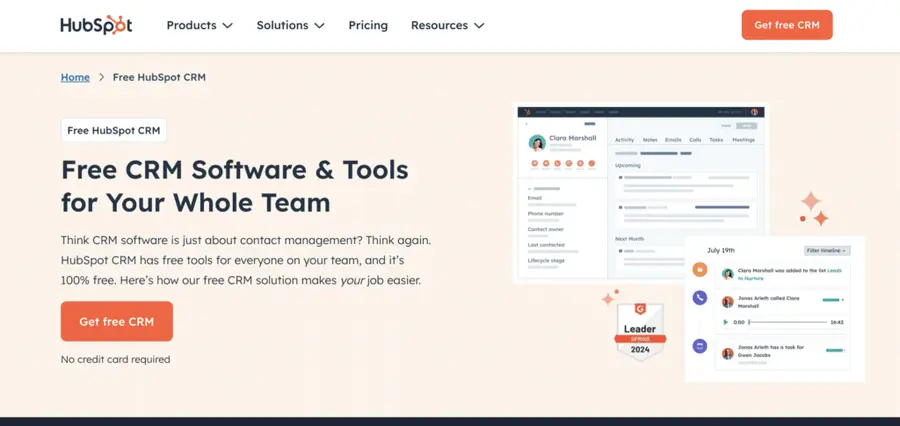Click the Upcoming section heading

[x=627, y=165]
